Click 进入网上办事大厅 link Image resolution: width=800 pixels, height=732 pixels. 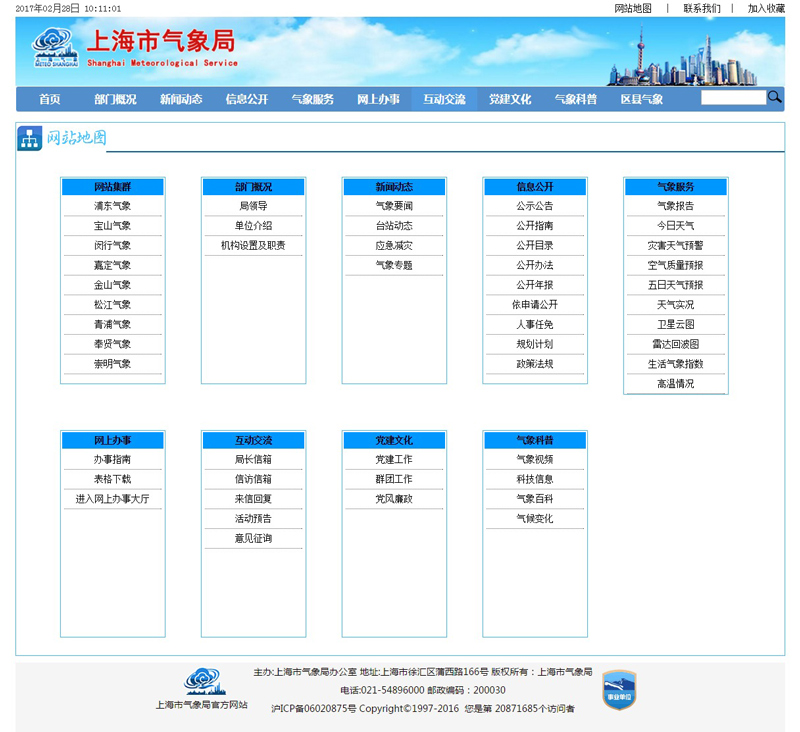(112, 499)
